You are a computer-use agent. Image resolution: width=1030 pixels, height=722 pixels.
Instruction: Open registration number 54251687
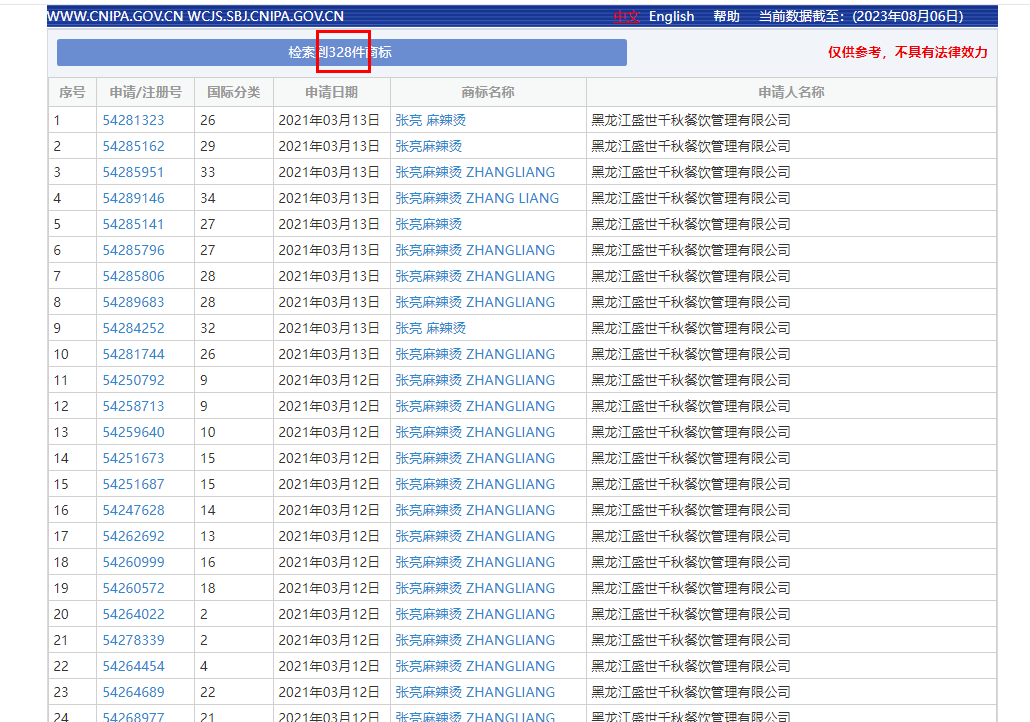coord(133,484)
